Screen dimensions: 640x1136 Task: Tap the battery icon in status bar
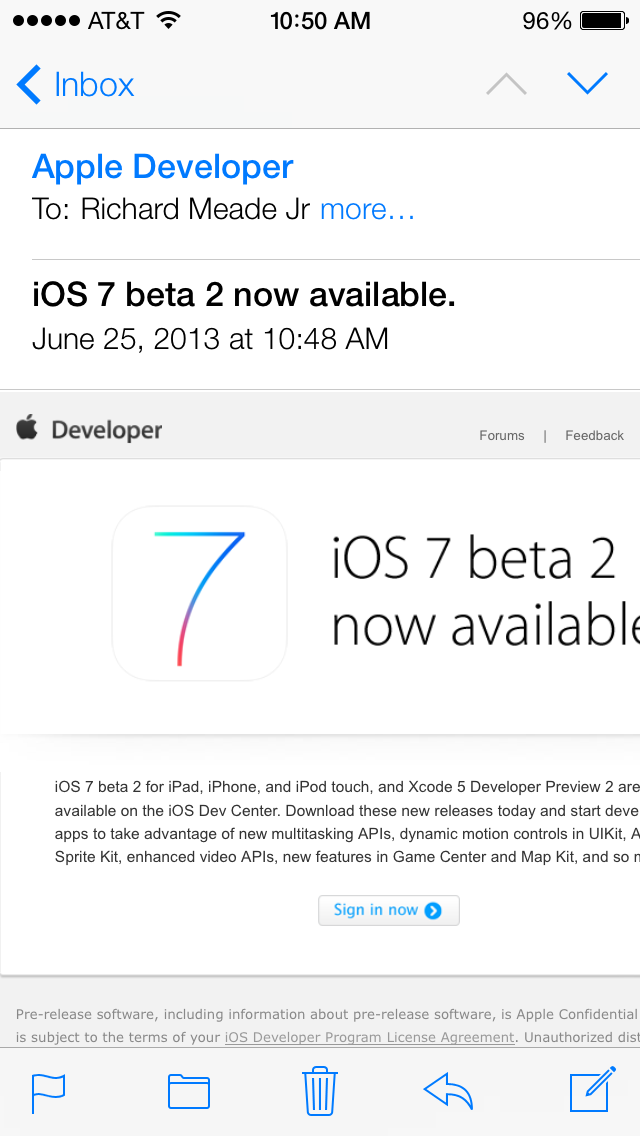point(603,21)
